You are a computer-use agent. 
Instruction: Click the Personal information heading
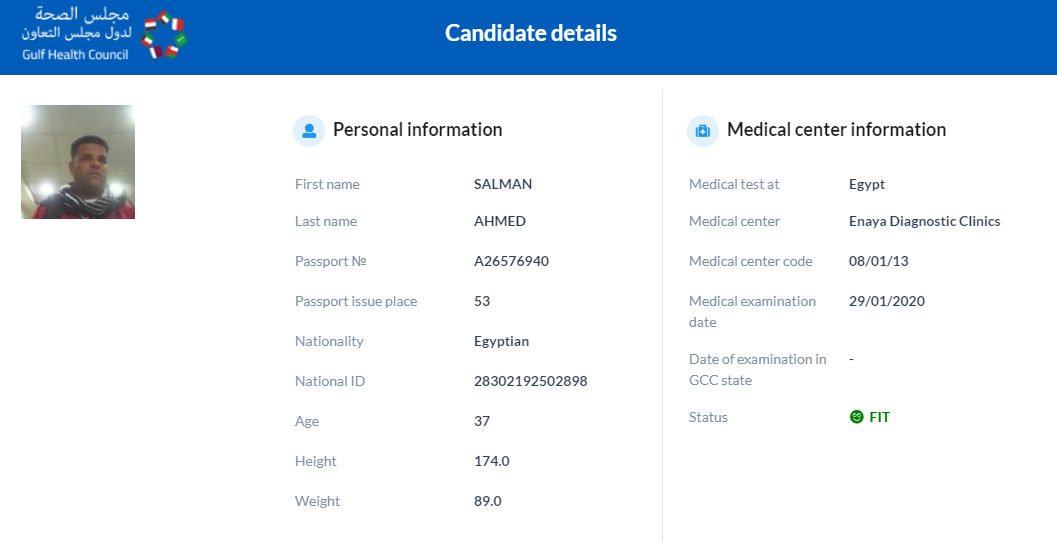pyautogui.click(x=417, y=129)
